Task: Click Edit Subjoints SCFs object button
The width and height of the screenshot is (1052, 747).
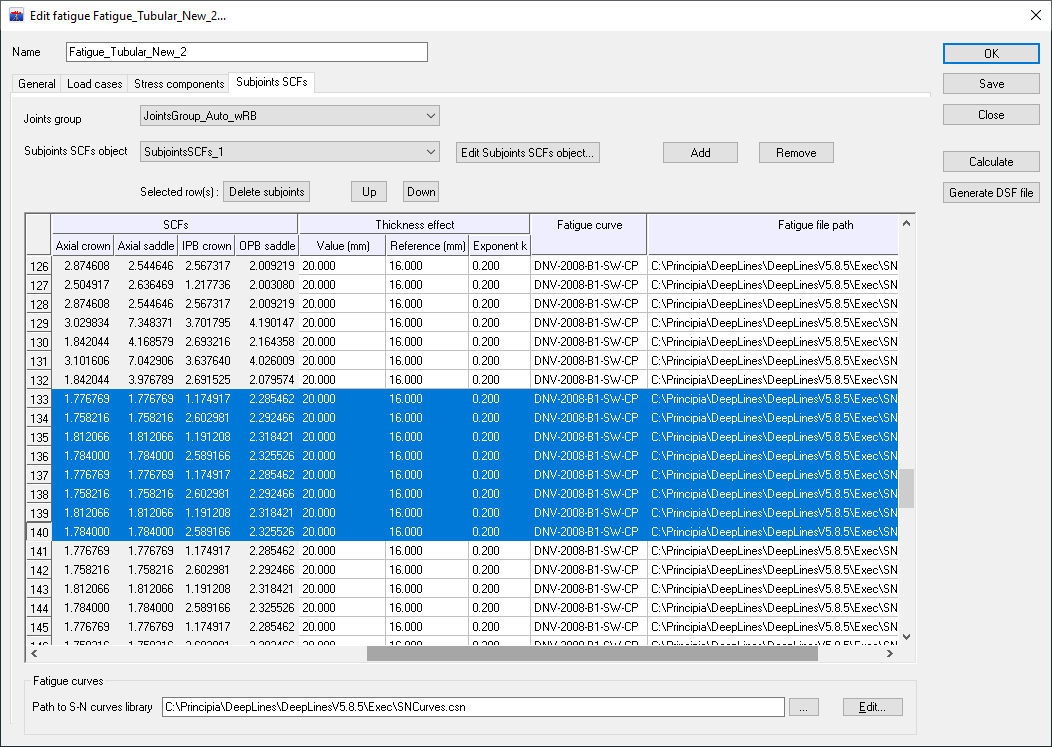Action: coord(527,153)
